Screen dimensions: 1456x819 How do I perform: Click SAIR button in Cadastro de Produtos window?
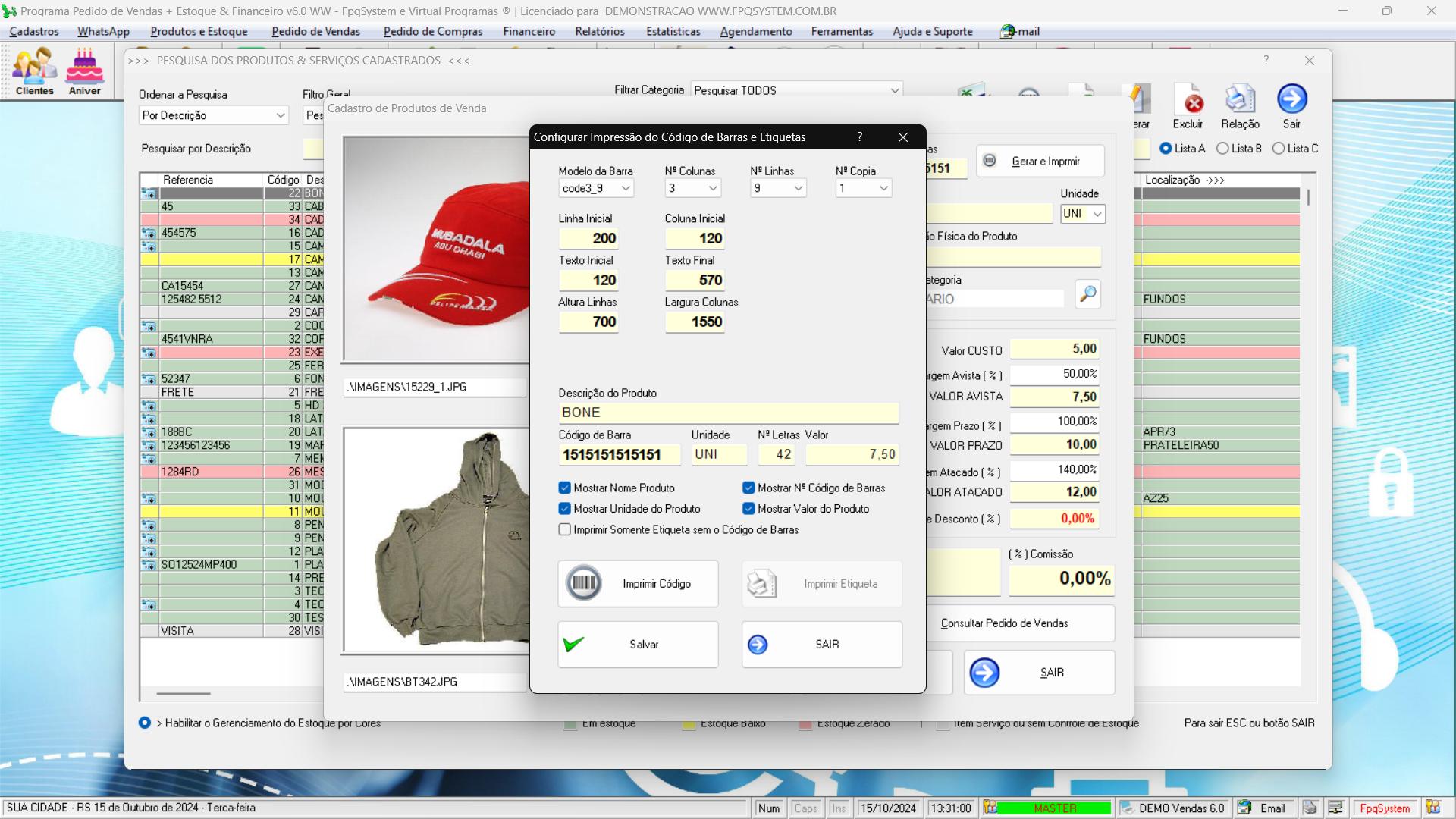pos(1039,672)
